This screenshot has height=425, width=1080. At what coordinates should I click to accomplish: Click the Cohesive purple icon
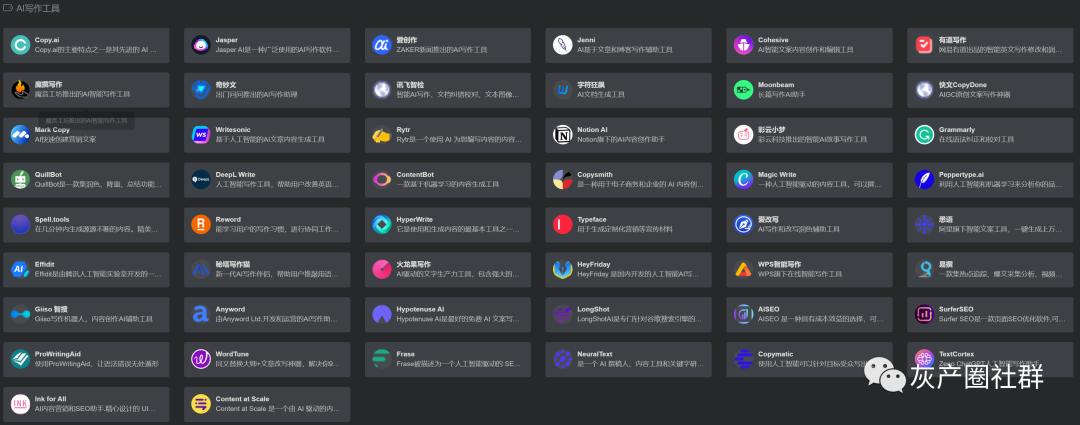744,45
